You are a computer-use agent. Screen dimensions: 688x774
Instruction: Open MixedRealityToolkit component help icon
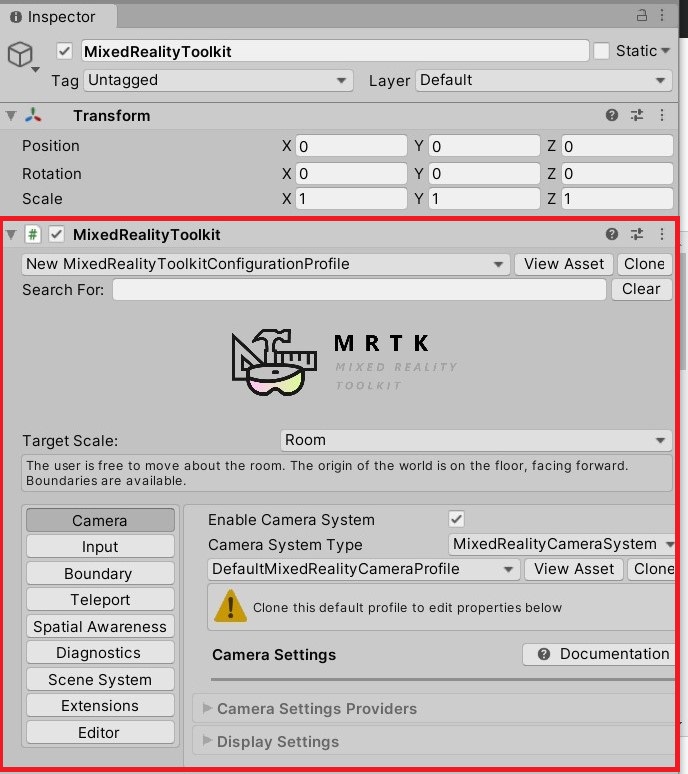tap(612, 234)
